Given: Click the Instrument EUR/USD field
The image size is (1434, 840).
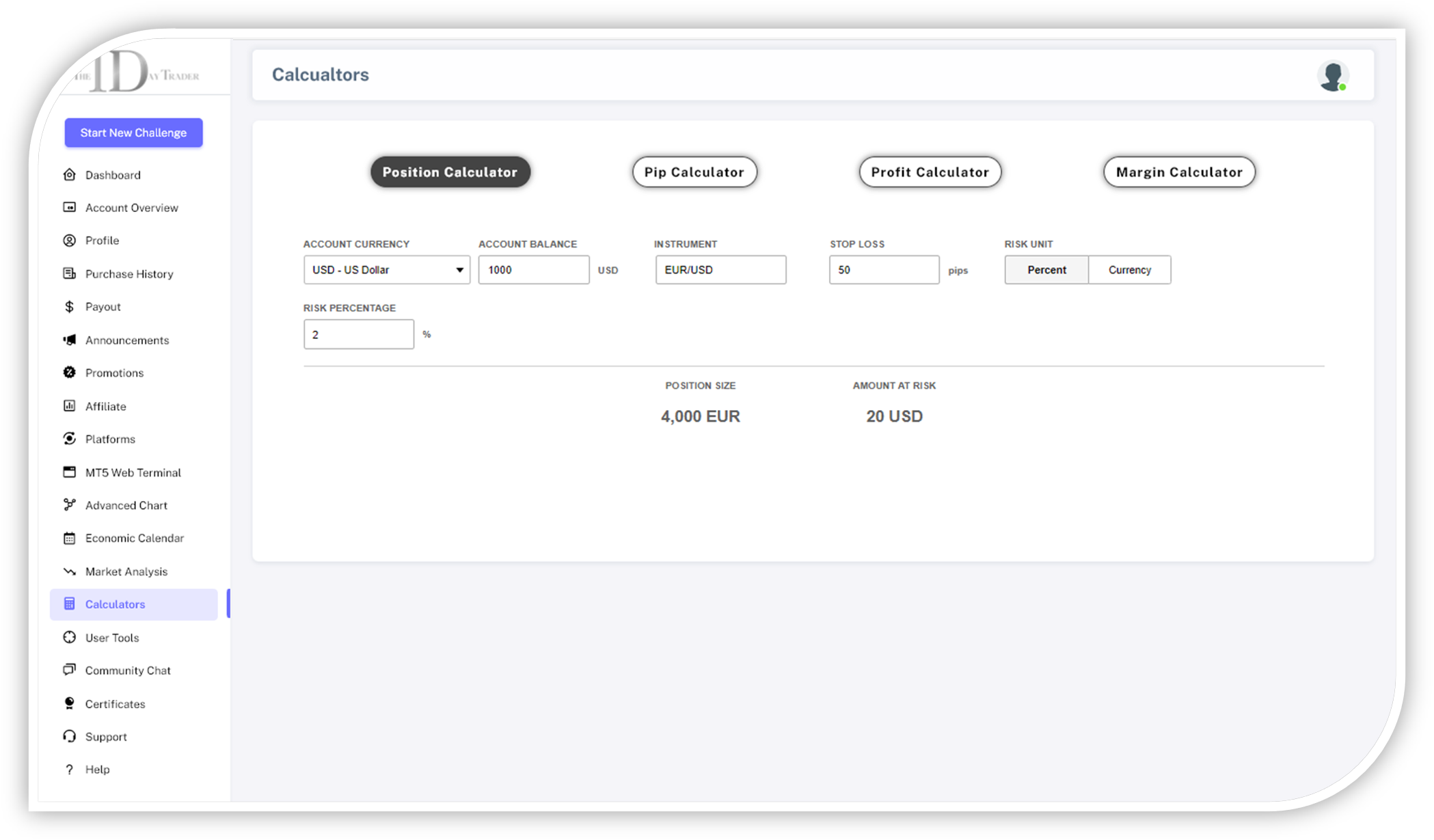Looking at the screenshot, I should 720,270.
